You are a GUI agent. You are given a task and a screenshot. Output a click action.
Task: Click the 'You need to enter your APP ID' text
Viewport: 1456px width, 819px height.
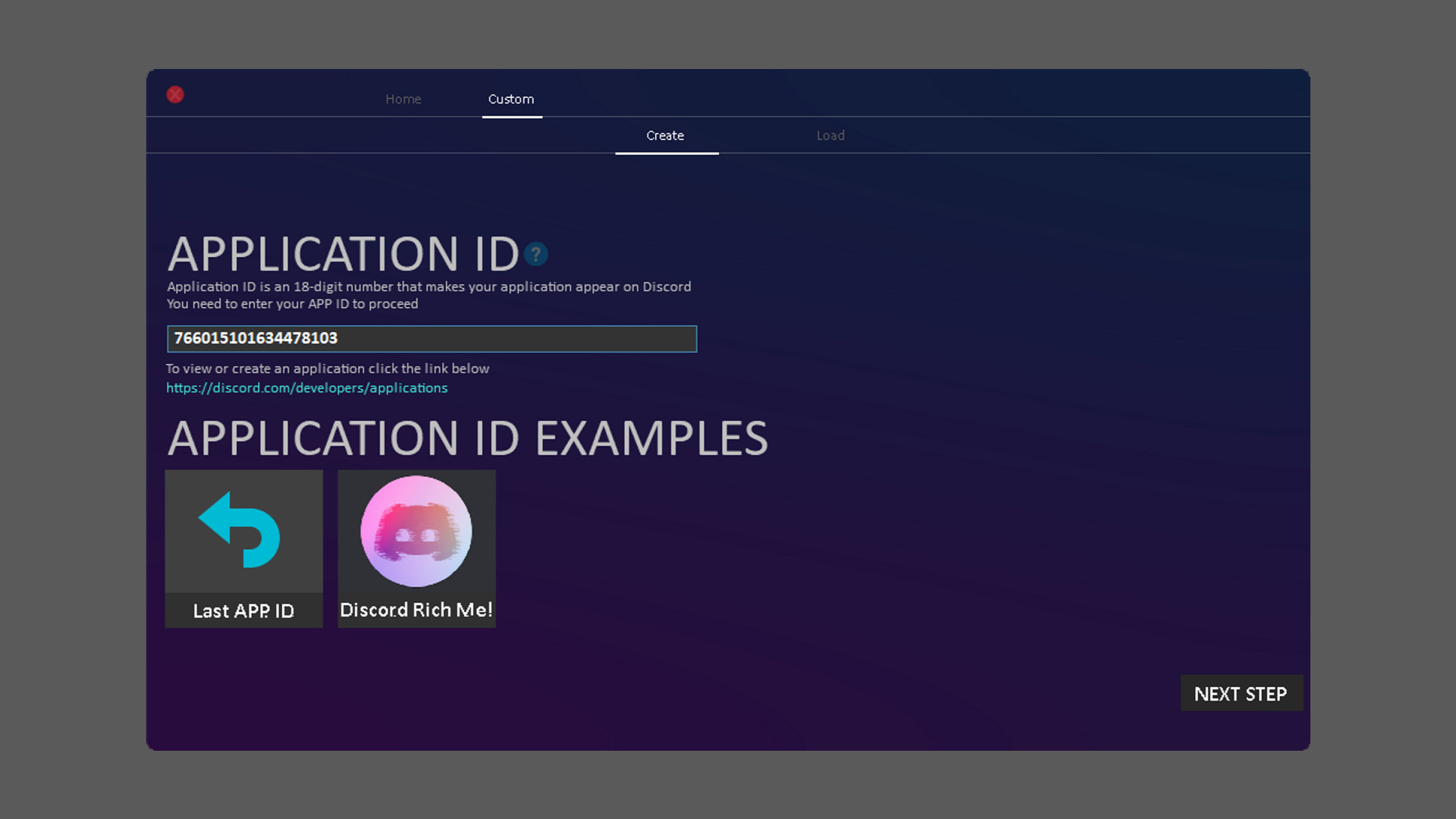click(x=292, y=304)
